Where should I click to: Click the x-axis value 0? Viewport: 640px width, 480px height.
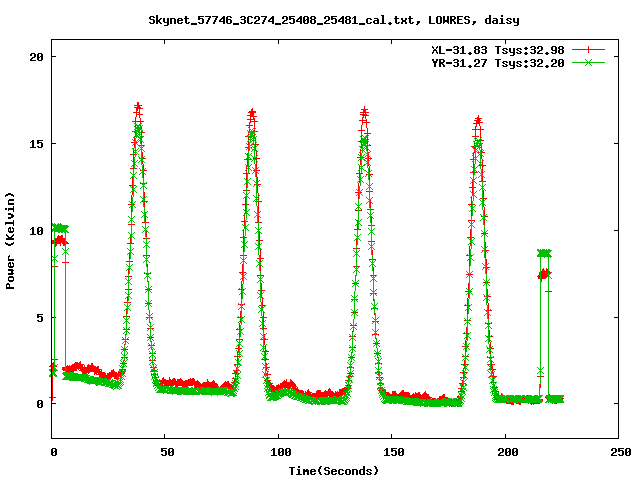click(x=54, y=452)
